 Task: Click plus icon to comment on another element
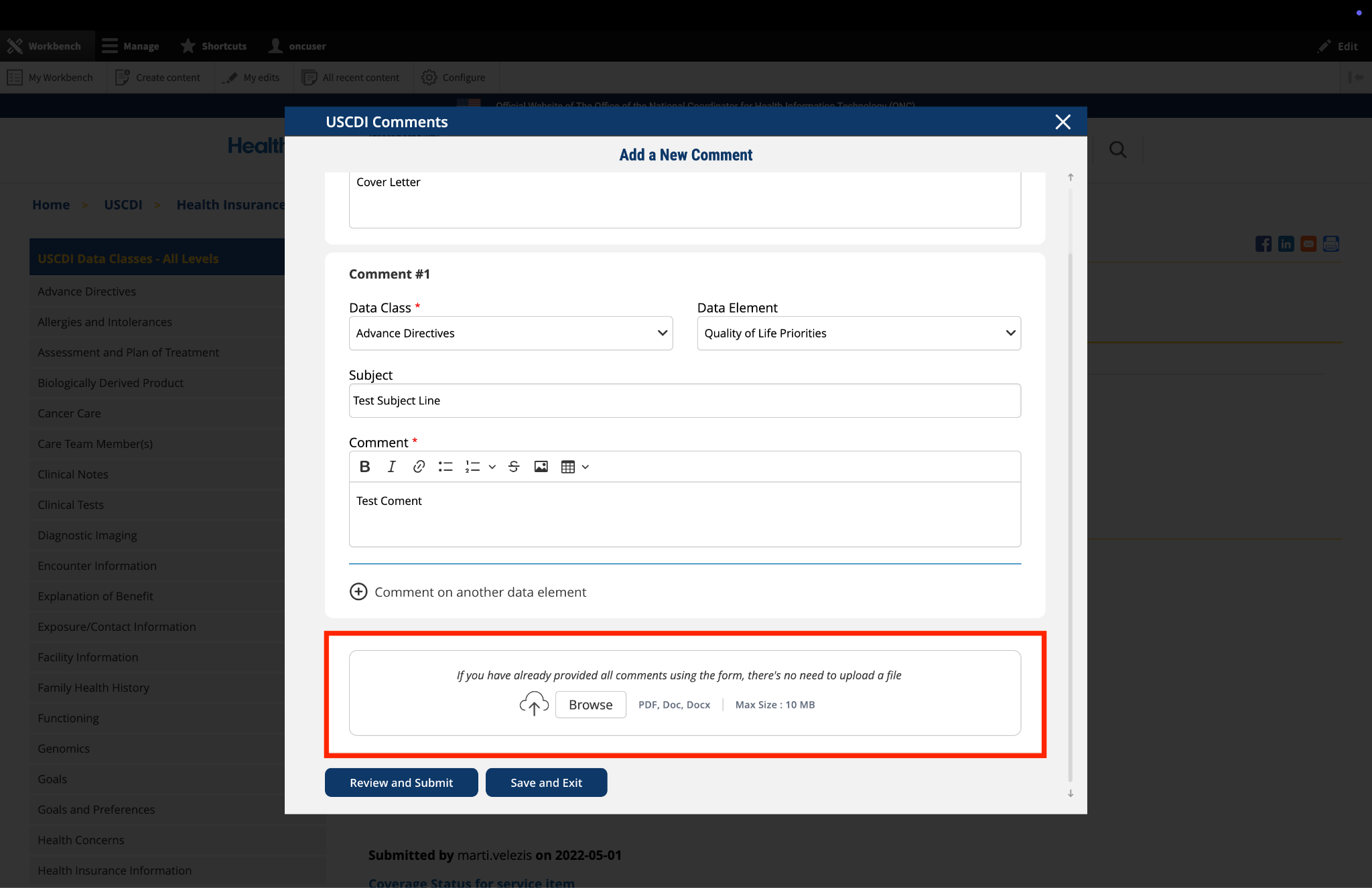[x=358, y=592]
